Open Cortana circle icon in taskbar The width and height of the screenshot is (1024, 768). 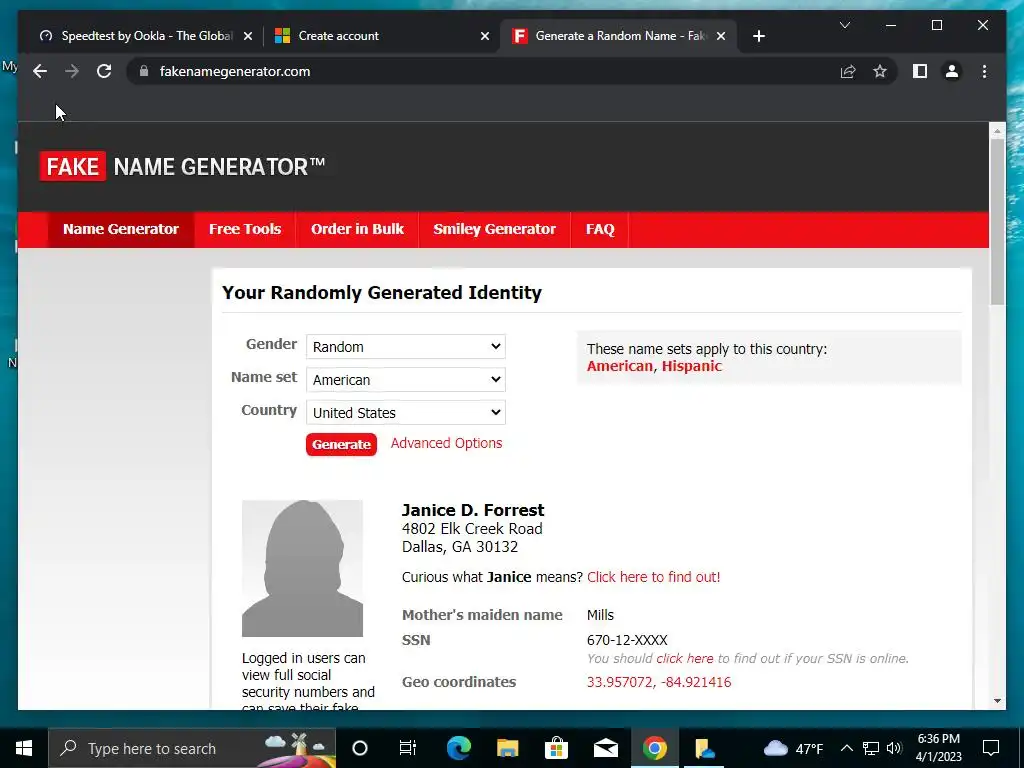[360, 748]
